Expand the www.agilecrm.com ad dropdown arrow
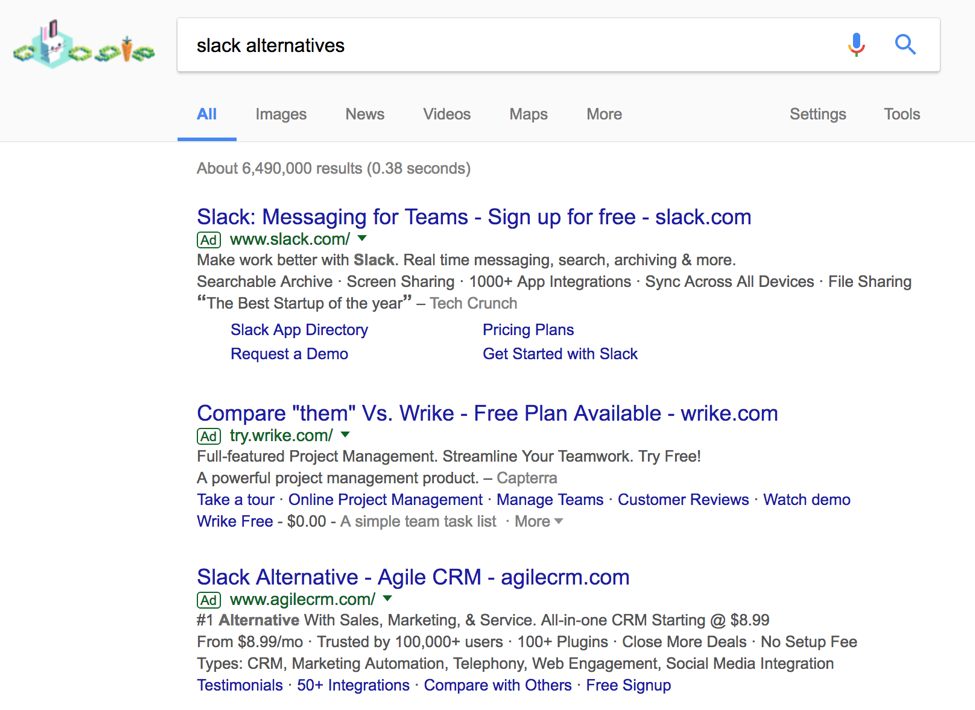 point(388,599)
